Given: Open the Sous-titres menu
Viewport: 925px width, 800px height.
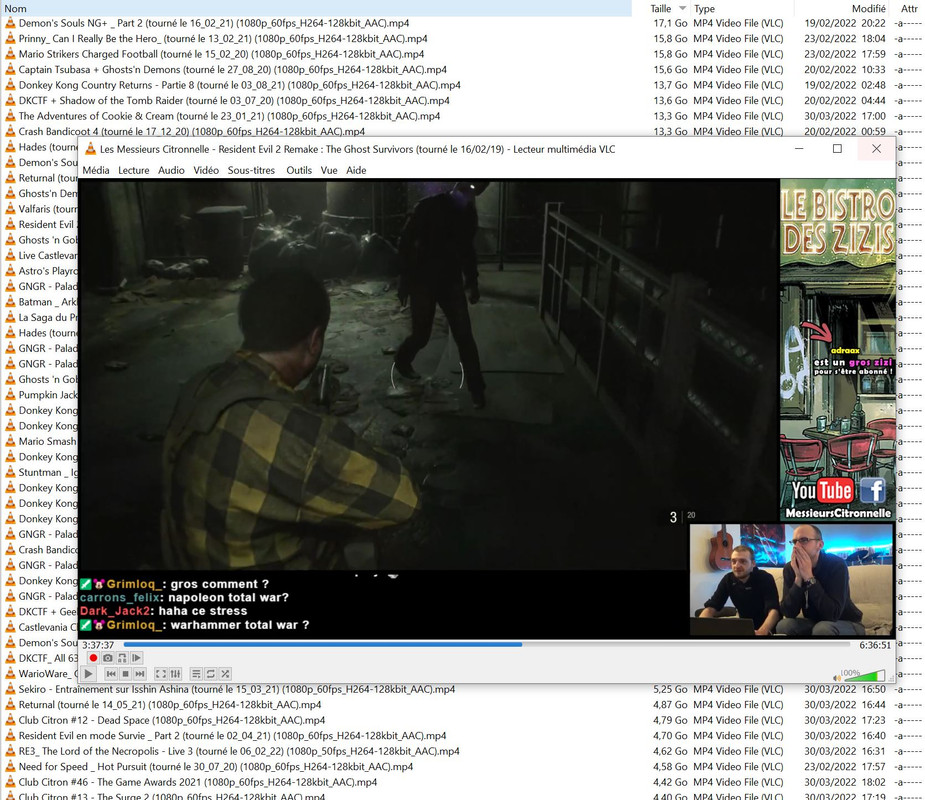Looking at the screenshot, I should (x=251, y=170).
